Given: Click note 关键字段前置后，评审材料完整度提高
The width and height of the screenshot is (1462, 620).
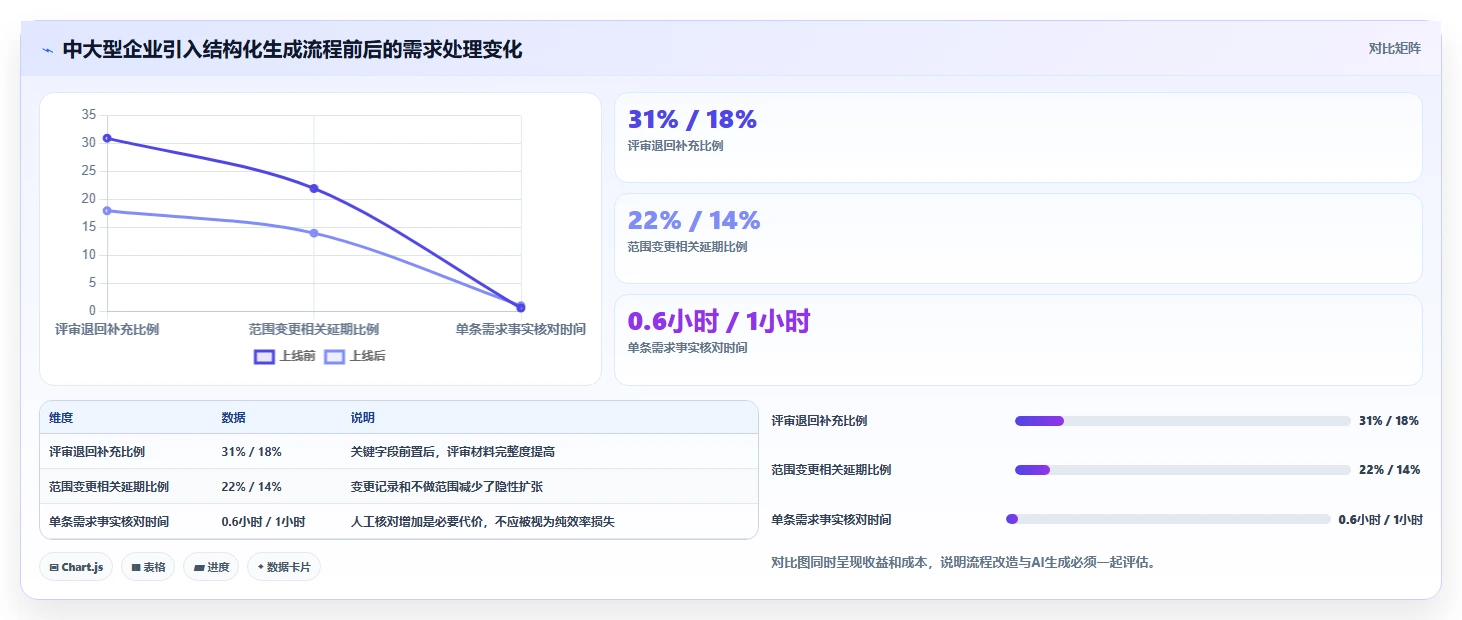Looking at the screenshot, I should tap(452, 452).
